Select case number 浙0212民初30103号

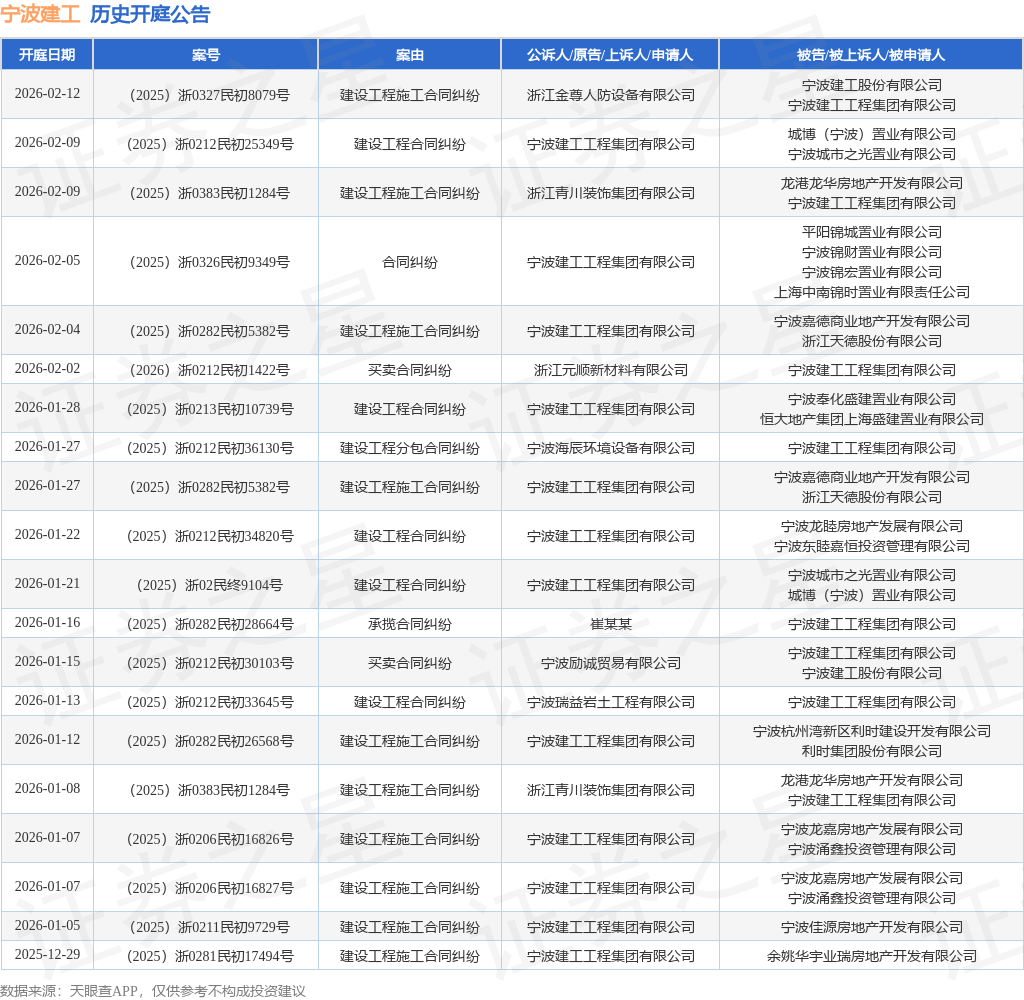click(210, 664)
